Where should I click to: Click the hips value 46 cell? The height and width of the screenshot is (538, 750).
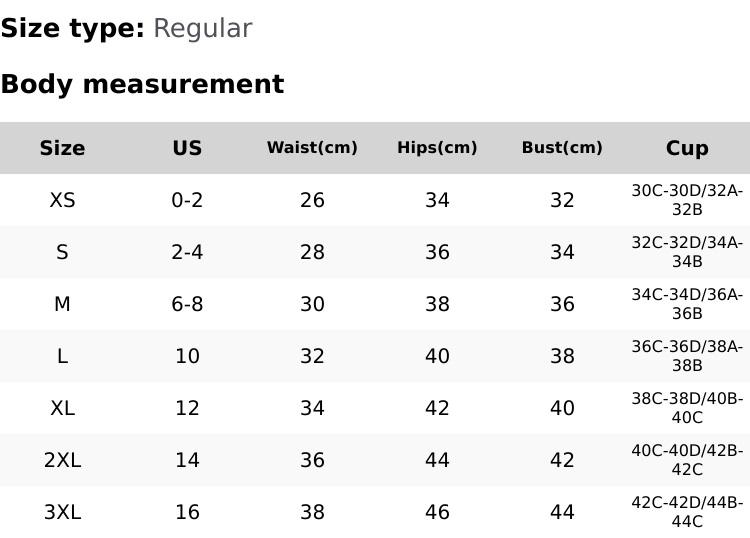[437, 512]
